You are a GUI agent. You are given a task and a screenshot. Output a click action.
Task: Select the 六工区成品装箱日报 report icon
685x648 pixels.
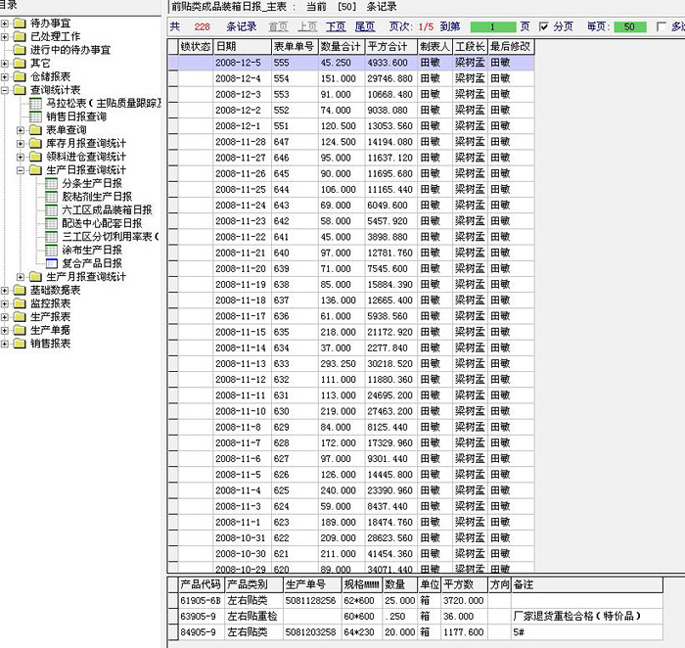52,210
